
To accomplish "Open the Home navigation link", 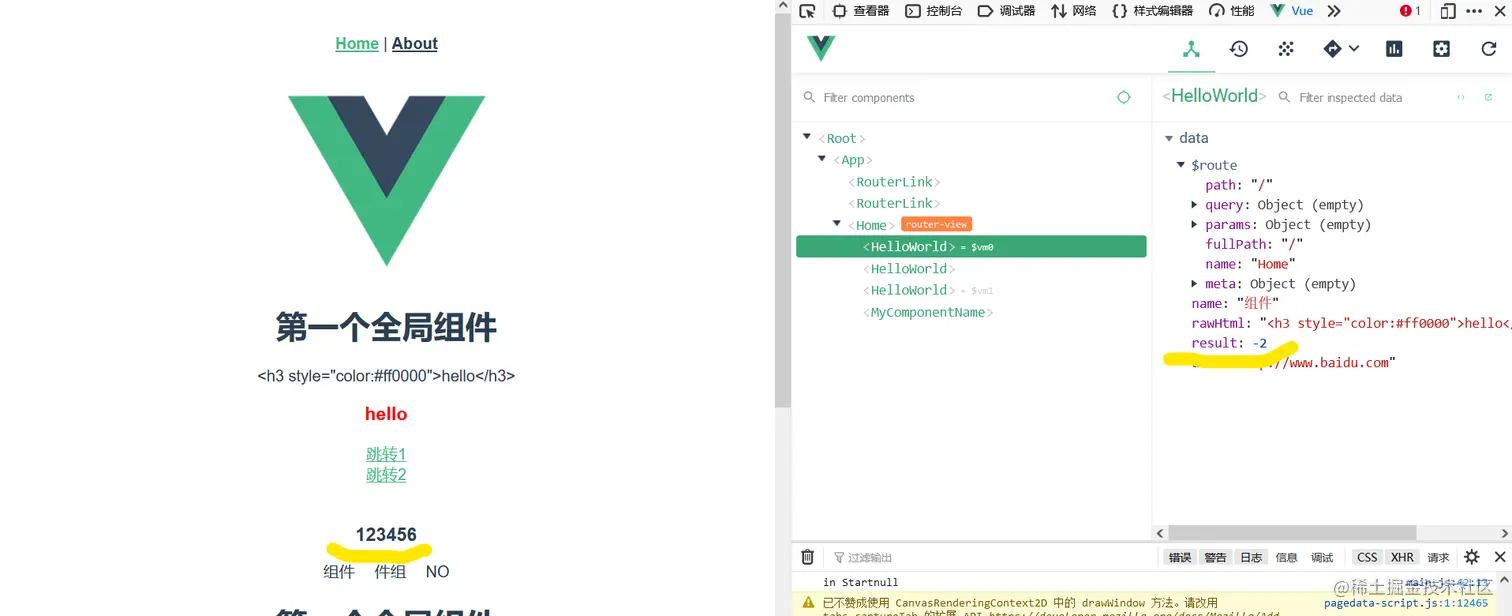I will point(357,43).
